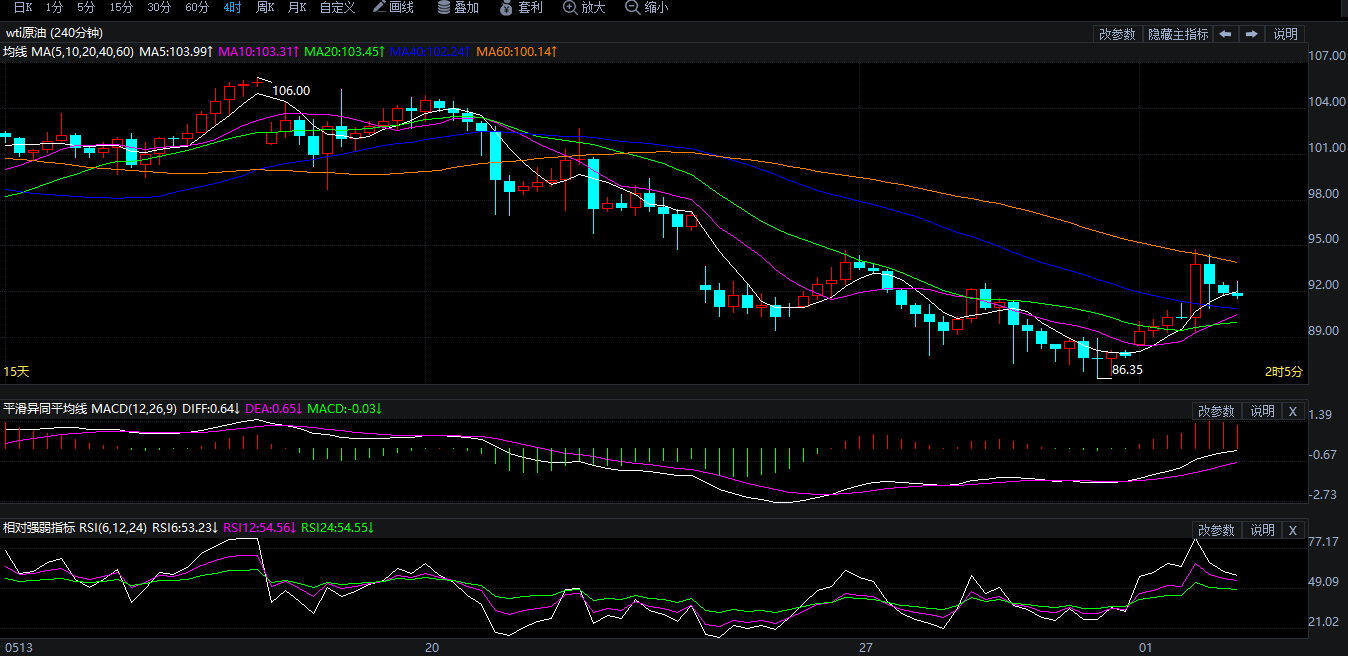
Task: Open 说明 in the RSI panel
Action: 1262,530
